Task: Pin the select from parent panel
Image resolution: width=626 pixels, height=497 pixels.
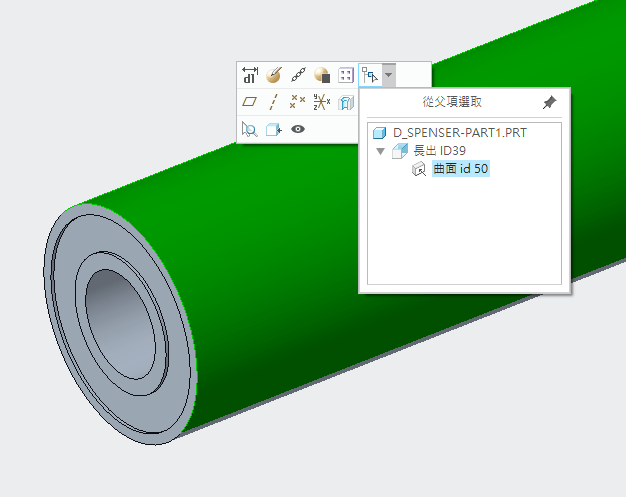Action: pos(548,102)
